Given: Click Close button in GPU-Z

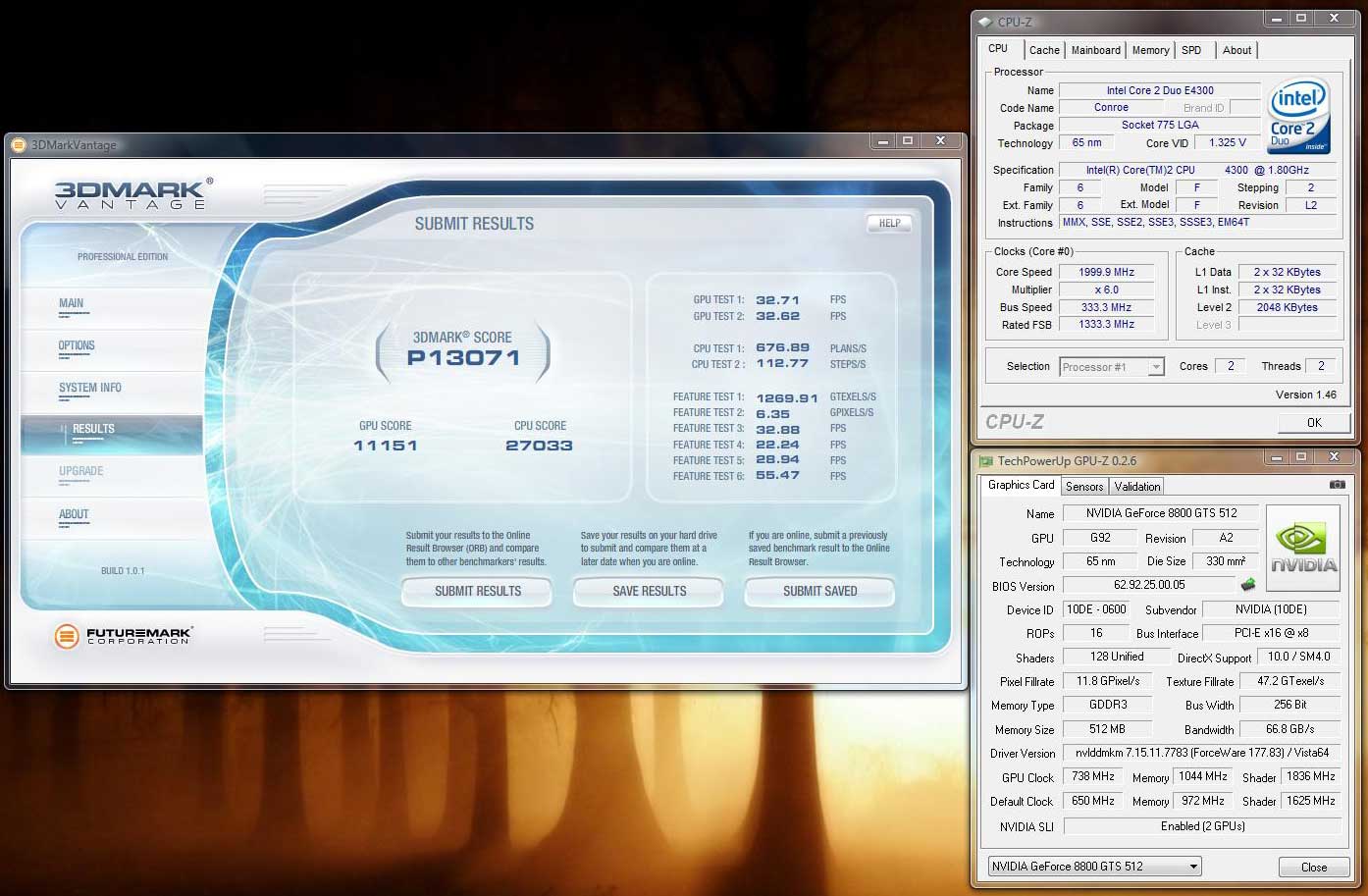Looking at the screenshot, I should click(1314, 868).
